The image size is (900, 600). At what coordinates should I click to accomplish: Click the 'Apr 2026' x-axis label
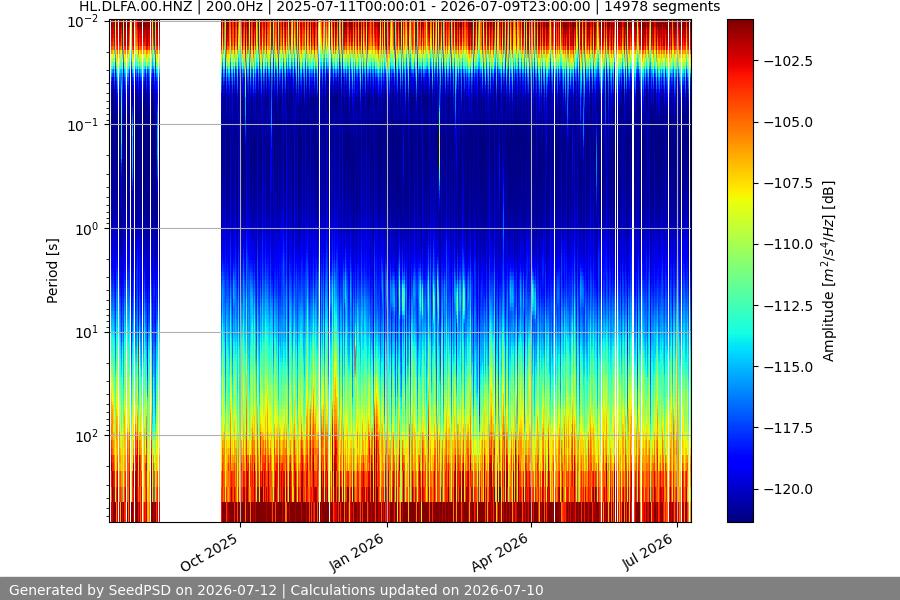click(x=500, y=552)
